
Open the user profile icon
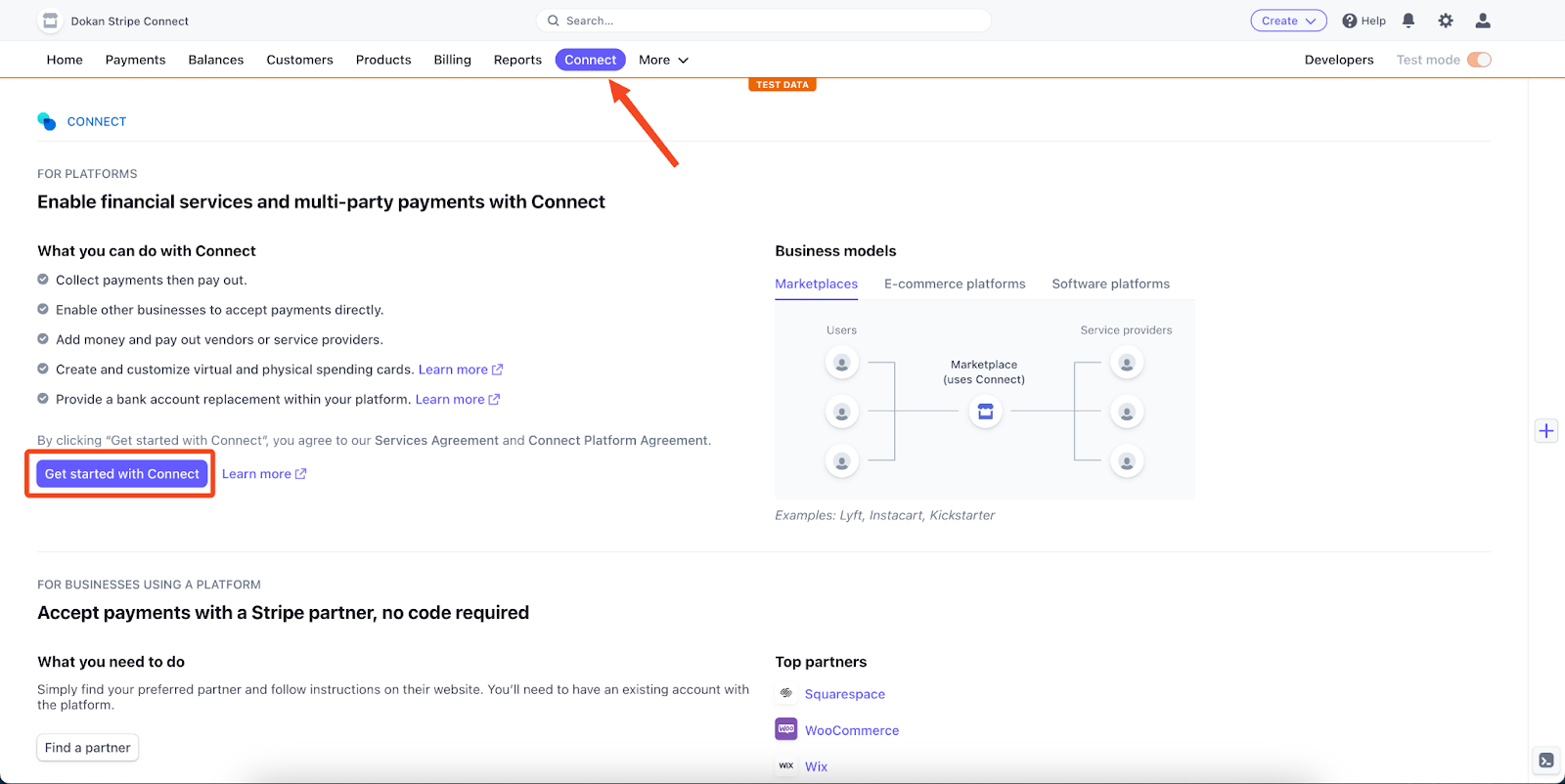tap(1483, 21)
